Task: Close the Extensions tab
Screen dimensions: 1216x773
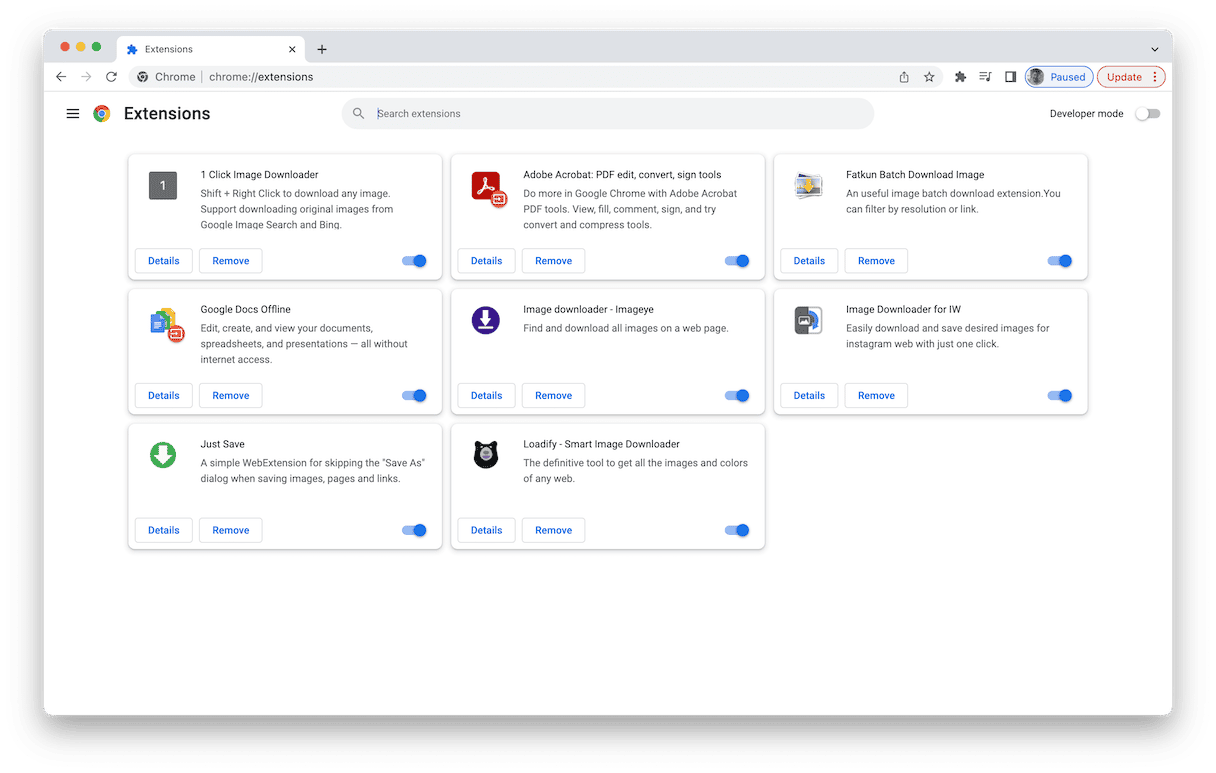Action: 293,49
